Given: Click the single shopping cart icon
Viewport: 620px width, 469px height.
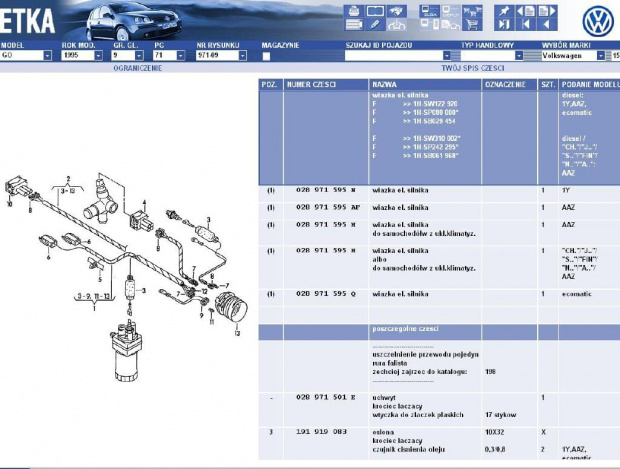Looking at the screenshot, I should pyautogui.click(x=472, y=25).
